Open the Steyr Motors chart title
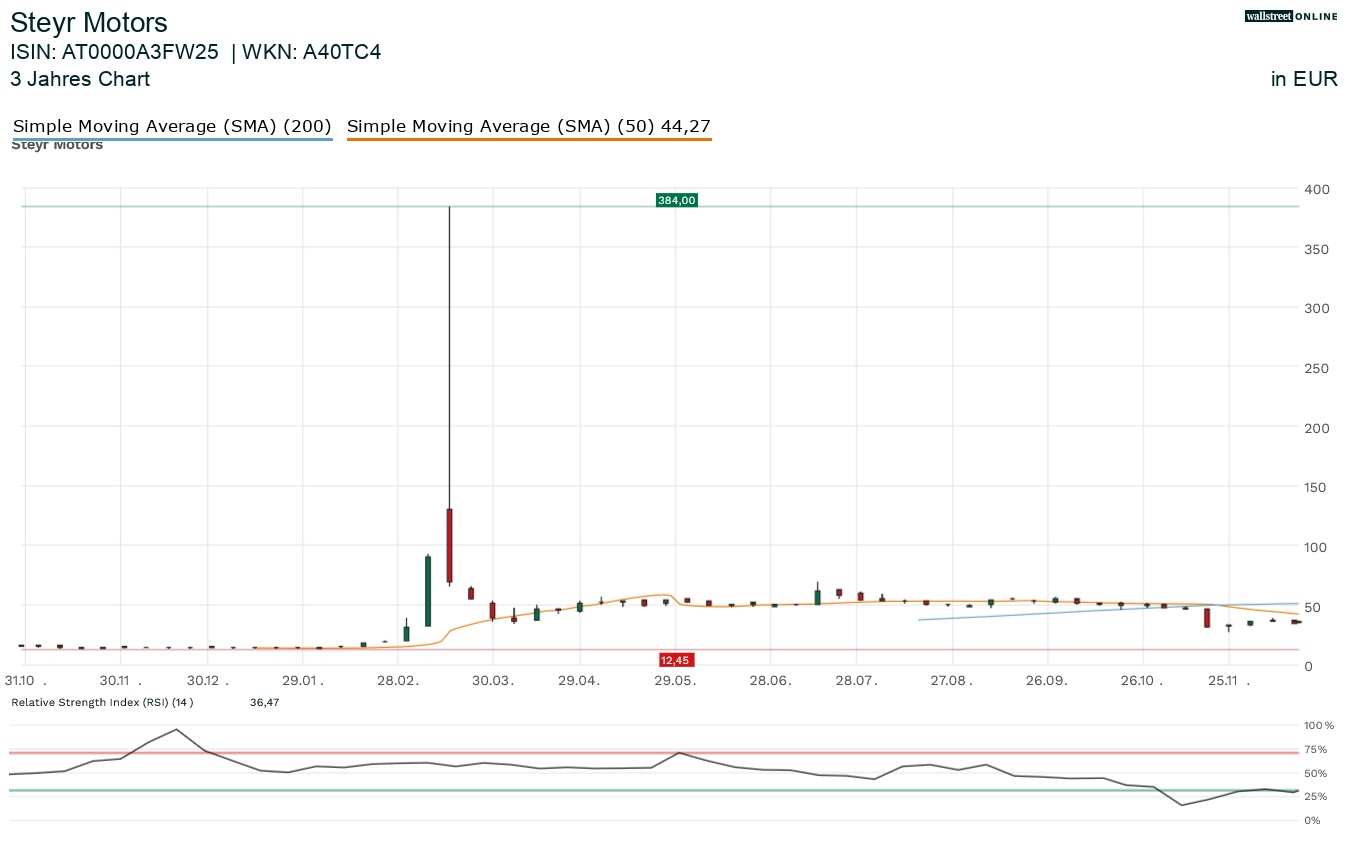This screenshot has height=848, width=1349. [x=88, y=22]
